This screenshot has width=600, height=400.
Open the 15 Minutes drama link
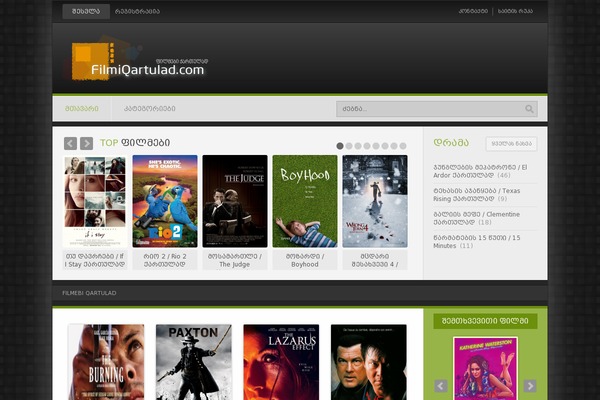(x=477, y=242)
